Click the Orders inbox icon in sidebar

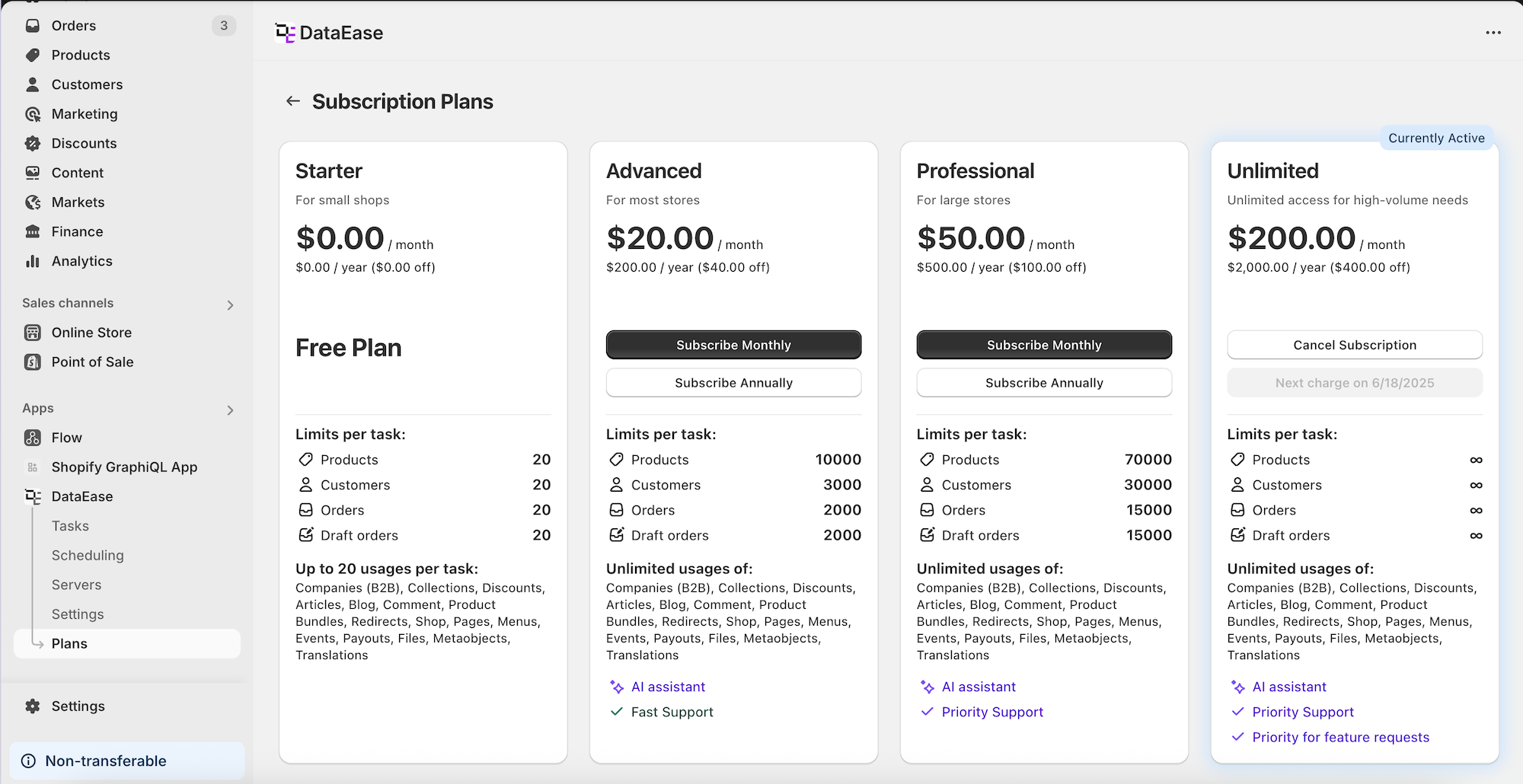(x=33, y=26)
